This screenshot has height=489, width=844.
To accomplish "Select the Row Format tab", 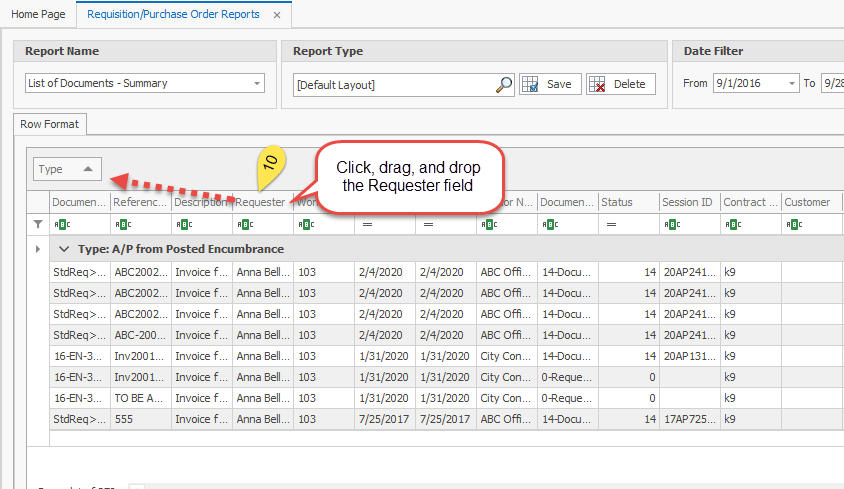I will [52, 125].
